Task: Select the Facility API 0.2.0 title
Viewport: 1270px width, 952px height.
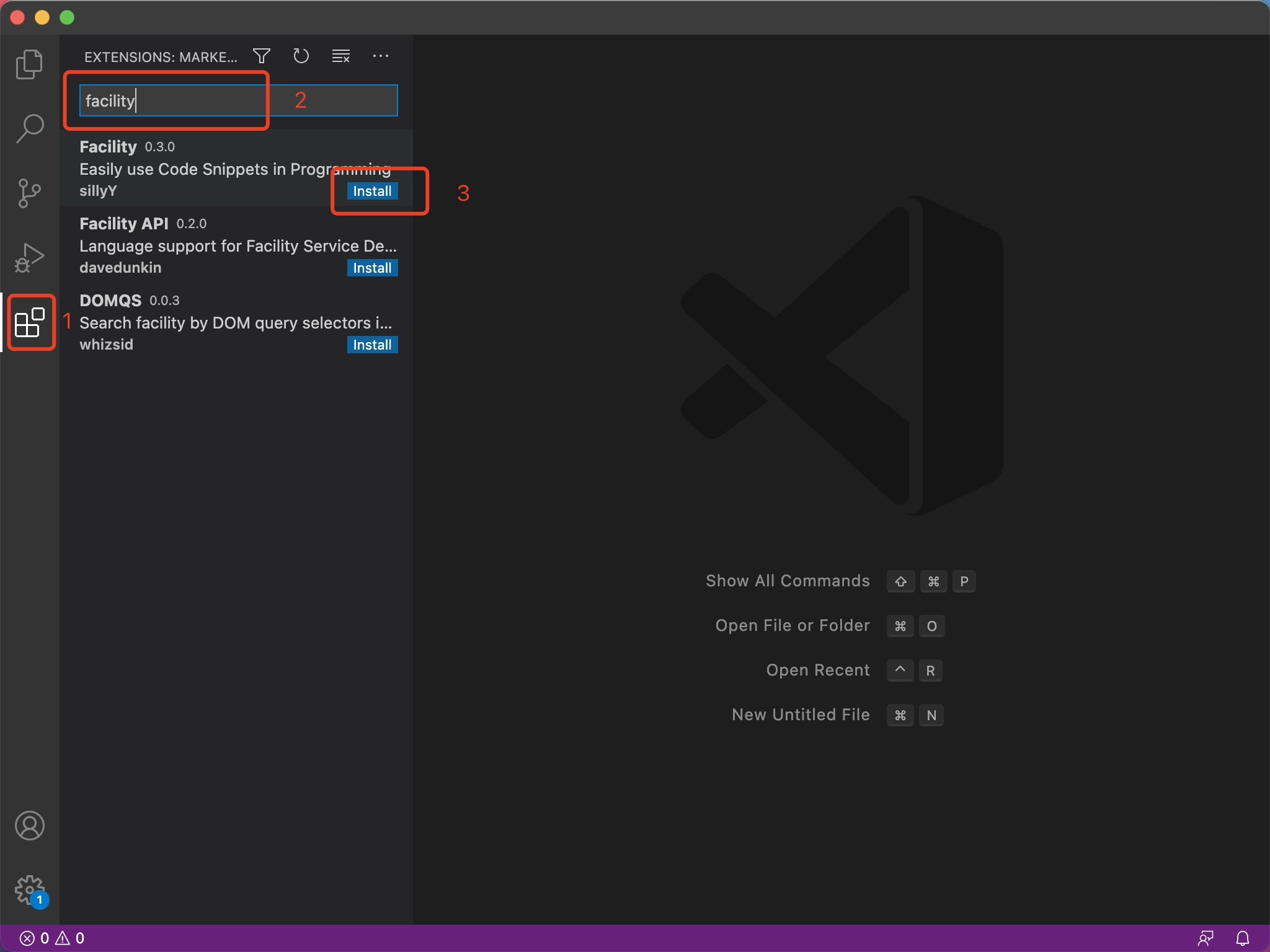Action: point(123,224)
